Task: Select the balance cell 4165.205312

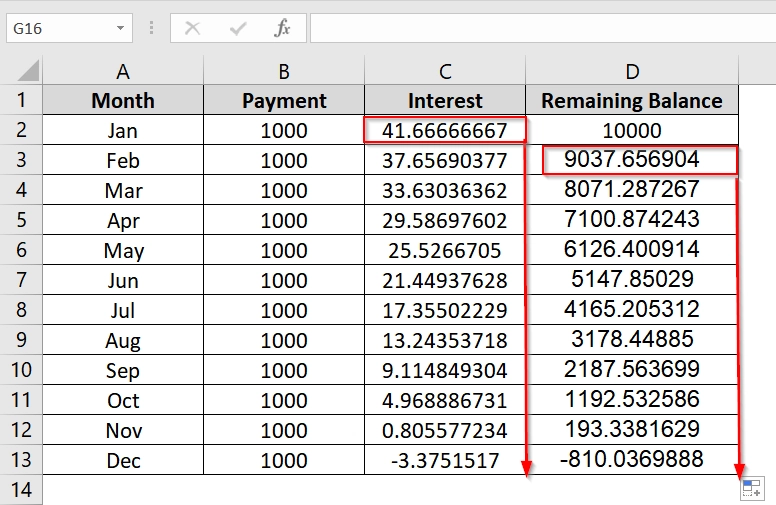Action: click(632, 310)
